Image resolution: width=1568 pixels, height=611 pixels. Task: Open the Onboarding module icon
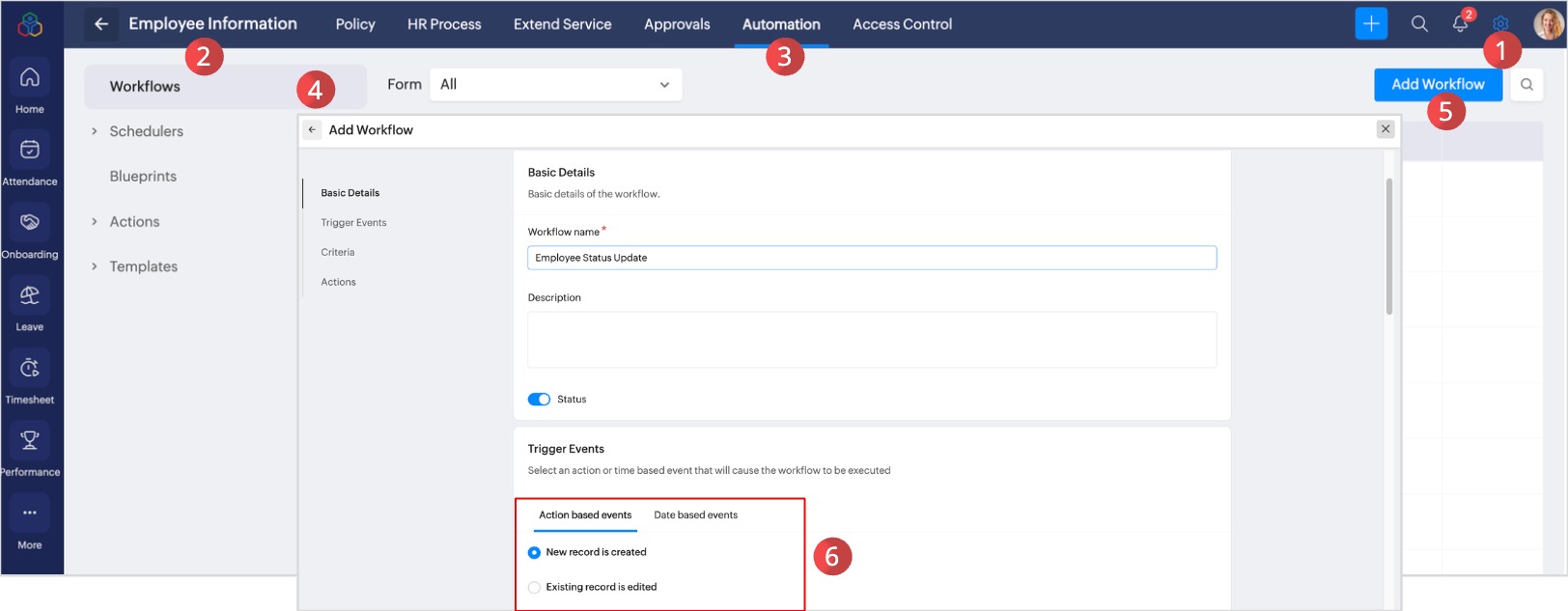pyautogui.click(x=30, y=222)
